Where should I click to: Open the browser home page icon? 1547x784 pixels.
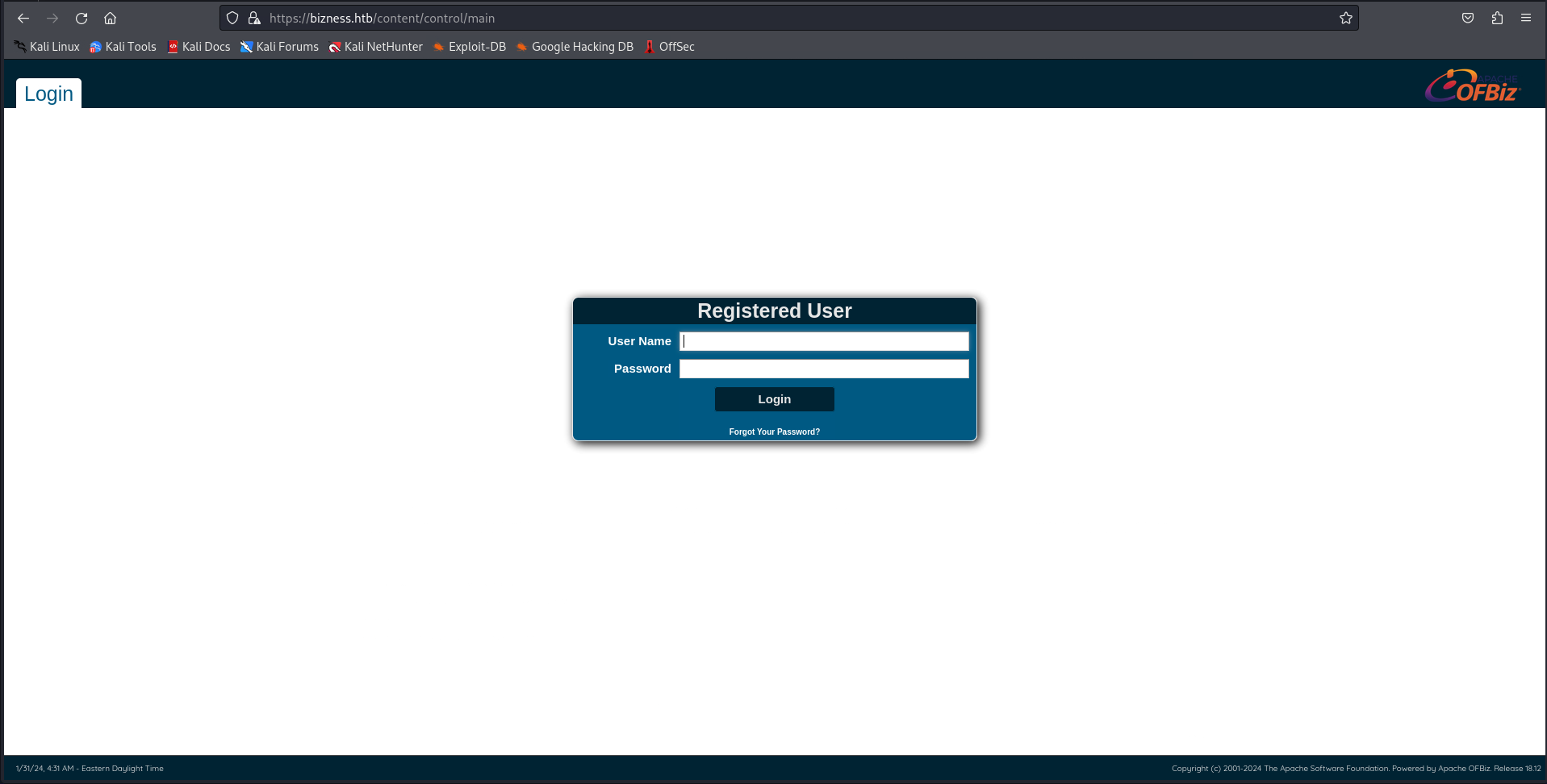tap(111, 18)
